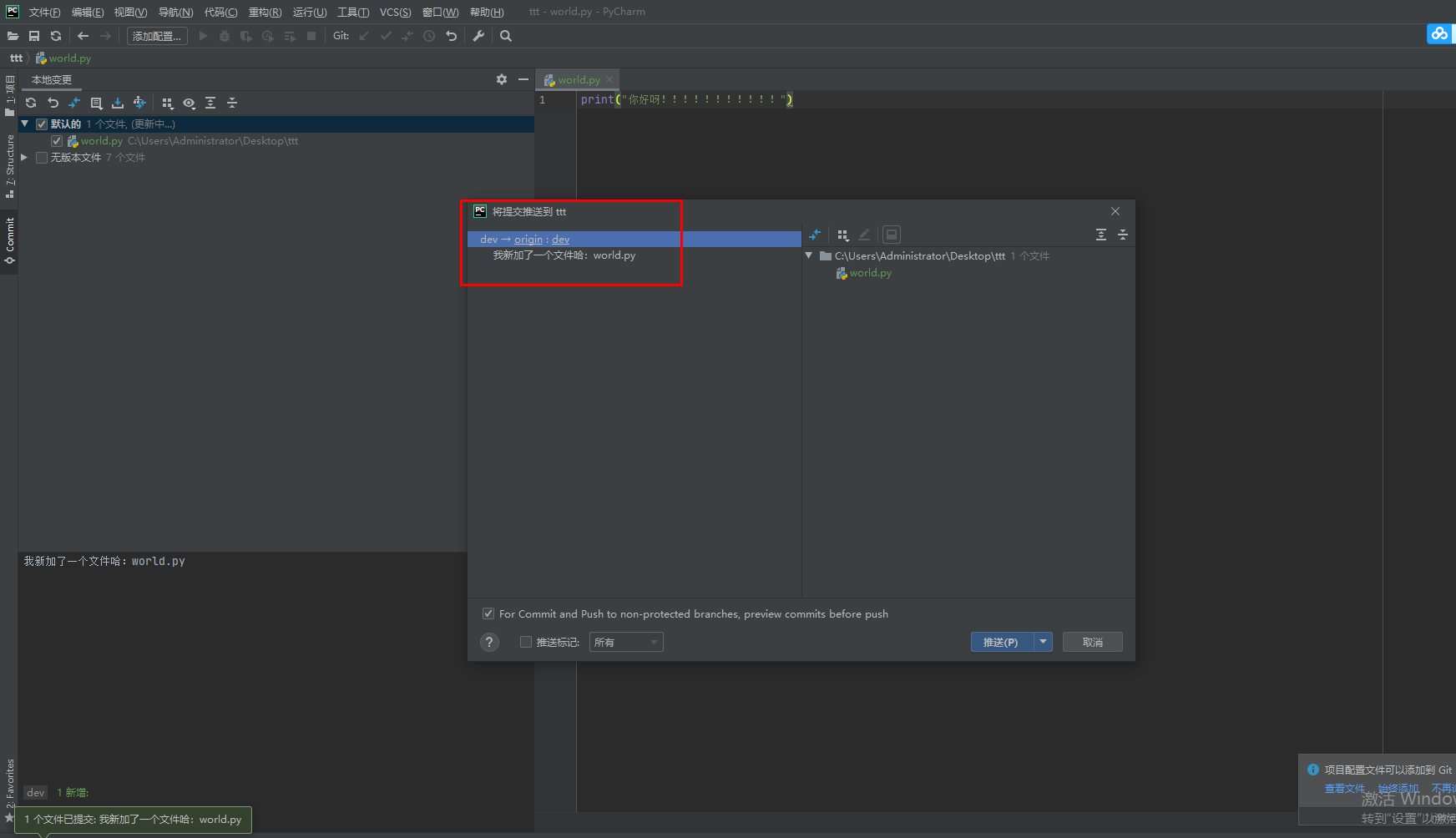1456x838 pixels.
Task: Open Search Everywhere magnifier icon
Action: (x=506, y=36)
